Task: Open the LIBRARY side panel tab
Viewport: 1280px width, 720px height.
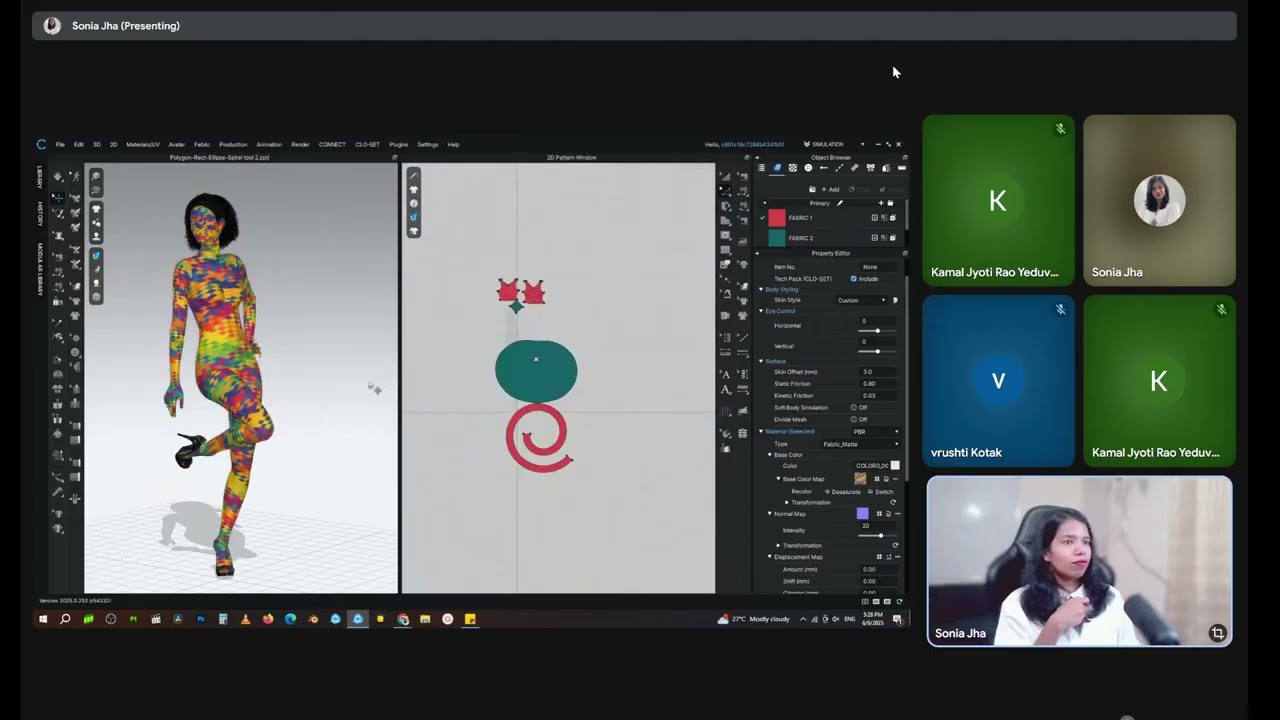Action: click(x=40, y=177)
